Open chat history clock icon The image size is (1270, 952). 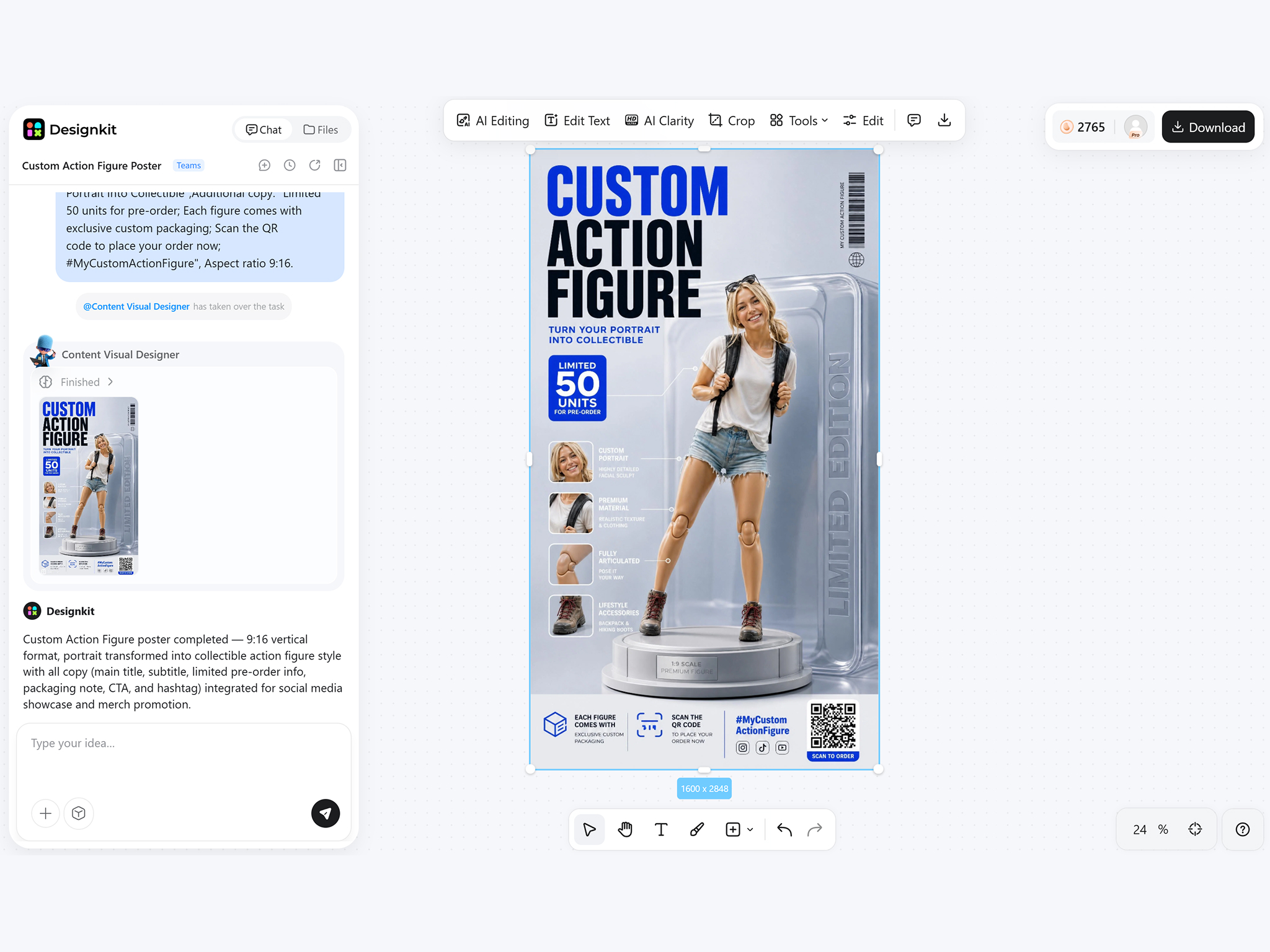[x=290, y=165]
